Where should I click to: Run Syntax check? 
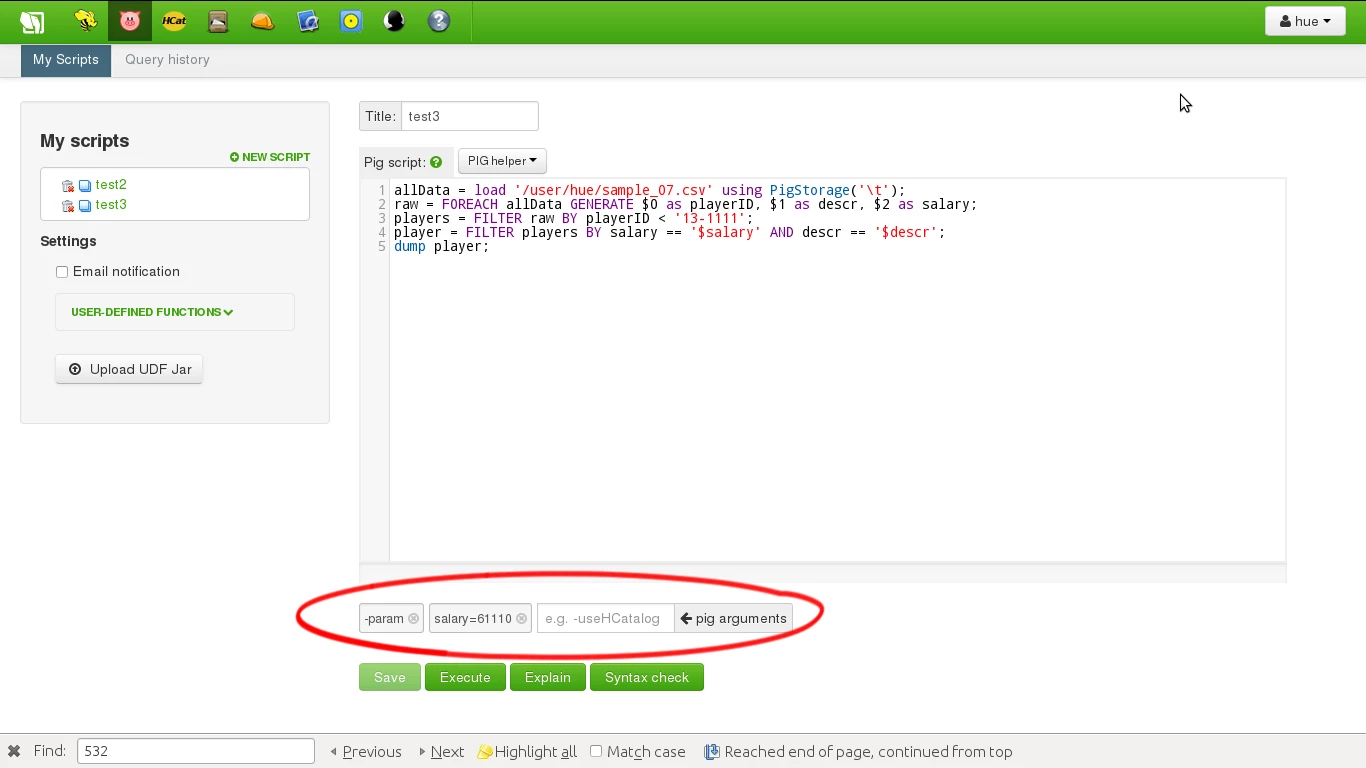tap(647, 677)
